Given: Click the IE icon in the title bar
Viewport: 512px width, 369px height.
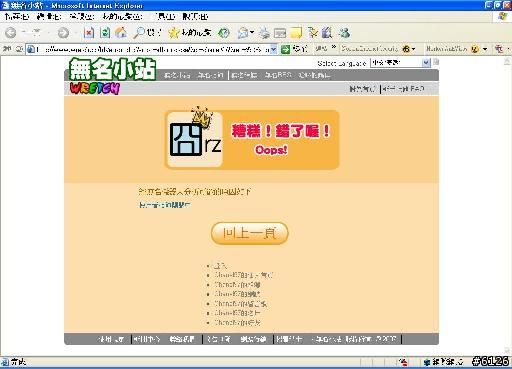Looking at the screenshot, I should (5, 5).
